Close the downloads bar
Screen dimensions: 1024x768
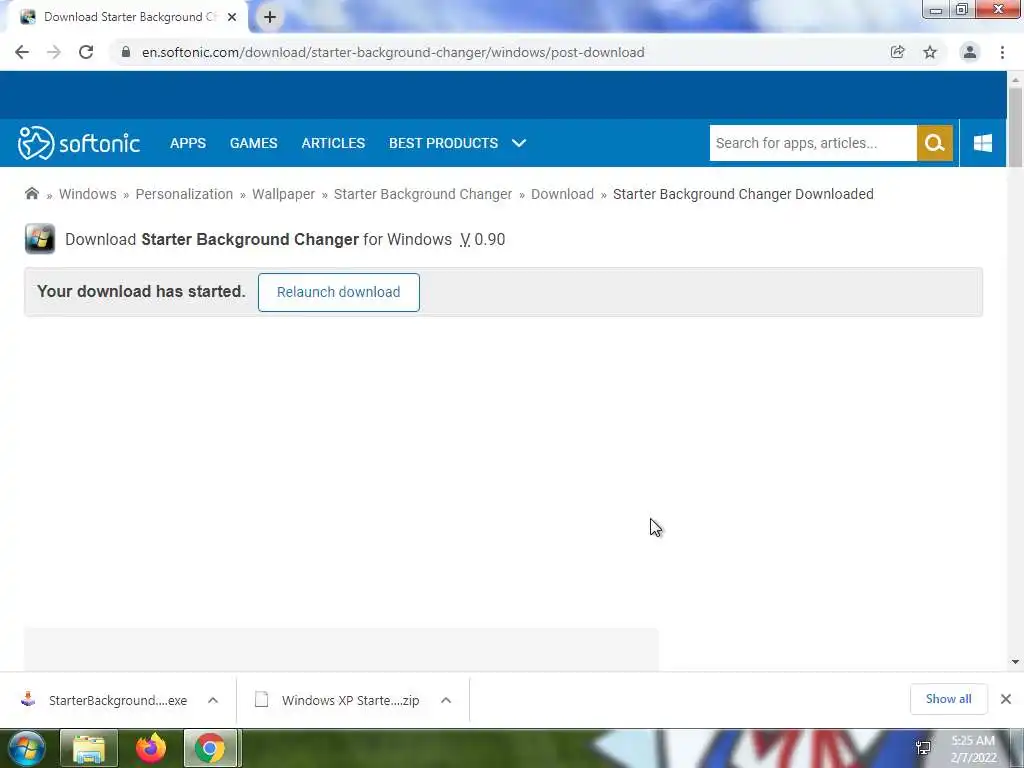1006,699
